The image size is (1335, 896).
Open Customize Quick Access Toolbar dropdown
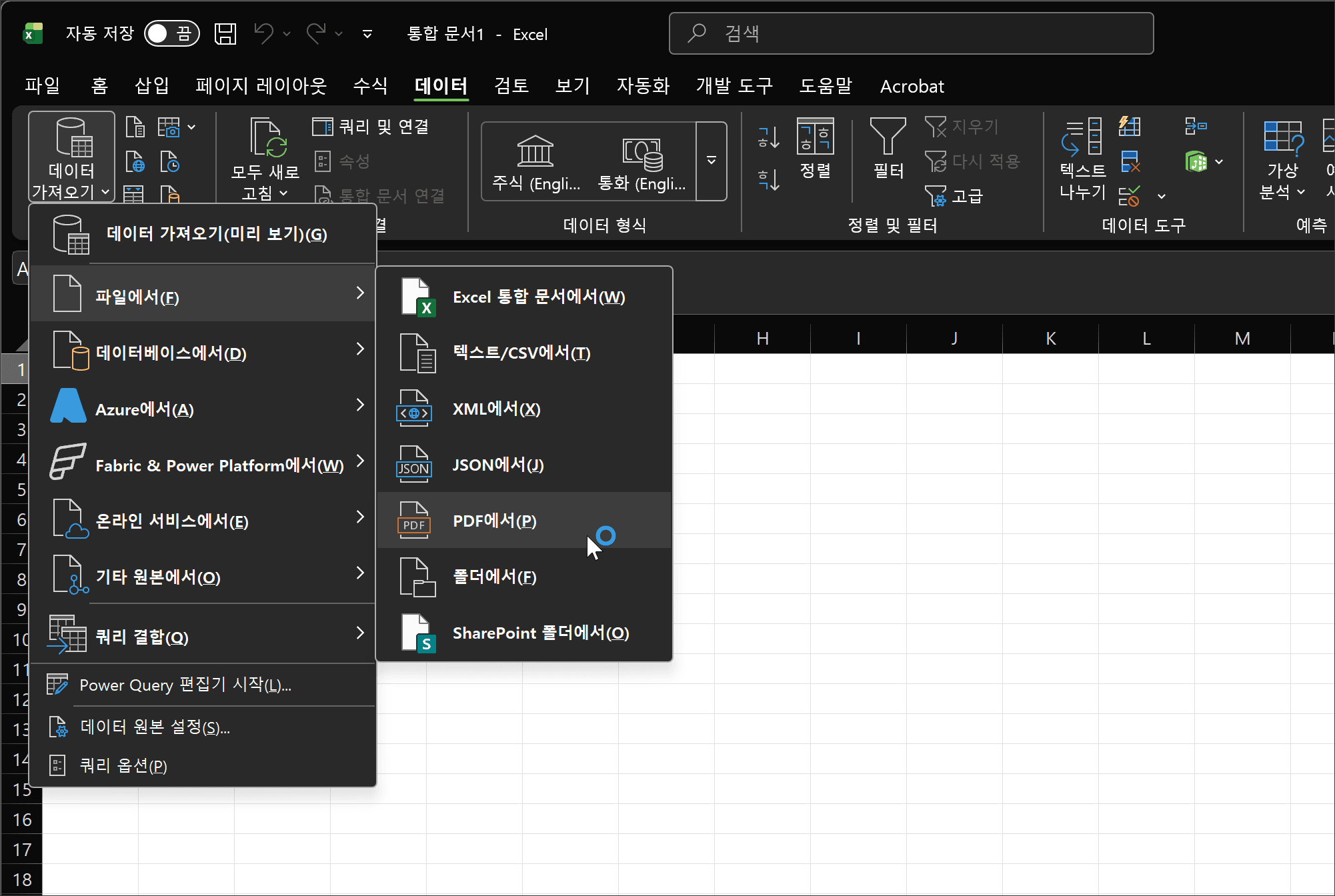(367, 33)
